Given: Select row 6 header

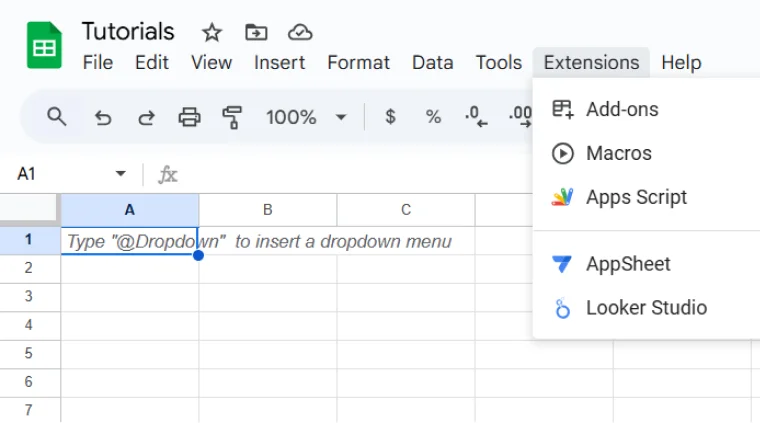Looking at the screenshot, I should point(30,383).
